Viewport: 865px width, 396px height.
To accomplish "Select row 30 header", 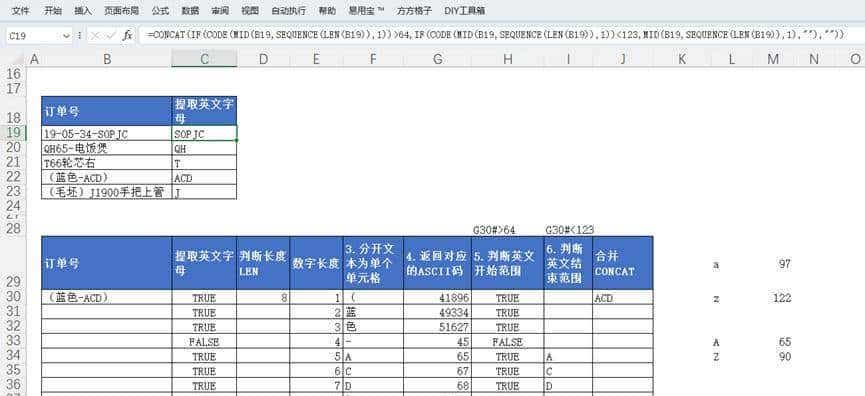I will tap(13, 297).
